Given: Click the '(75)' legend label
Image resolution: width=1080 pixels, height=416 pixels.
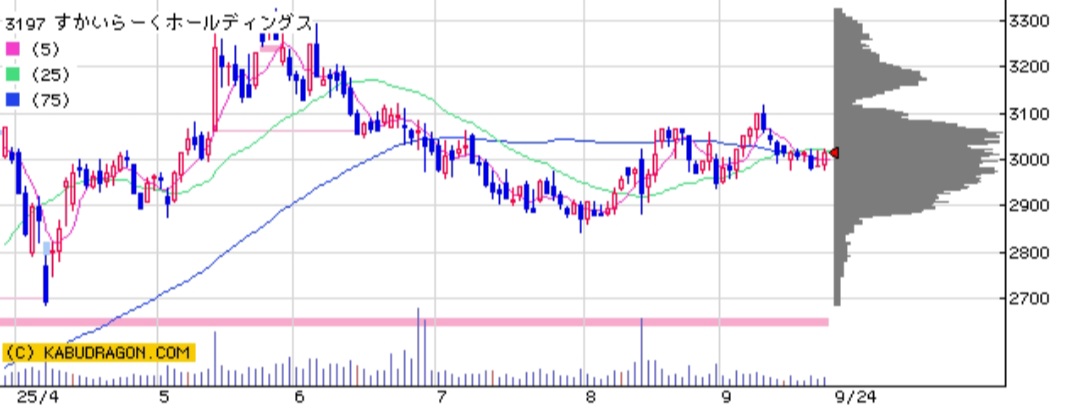Looking at the screenshot, I should 50,101.
